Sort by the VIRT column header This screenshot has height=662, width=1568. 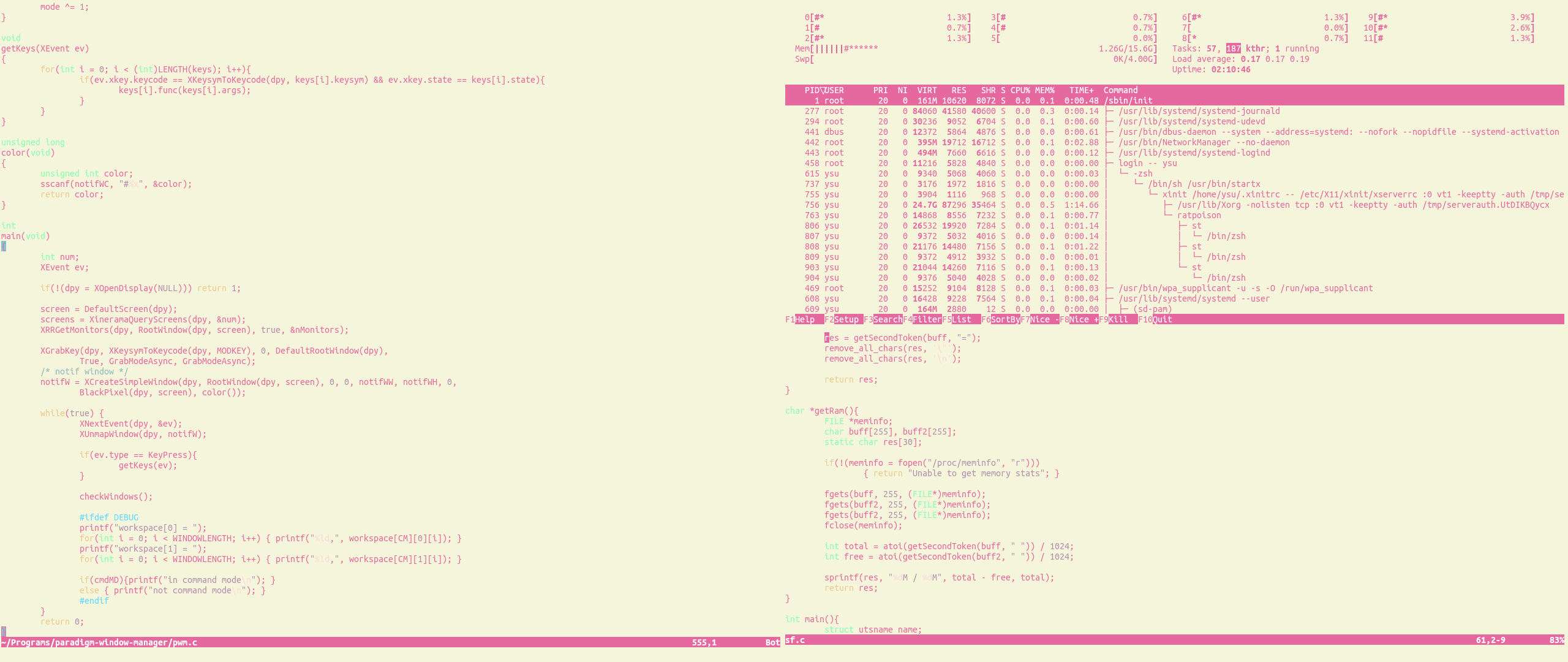(927, 90)
